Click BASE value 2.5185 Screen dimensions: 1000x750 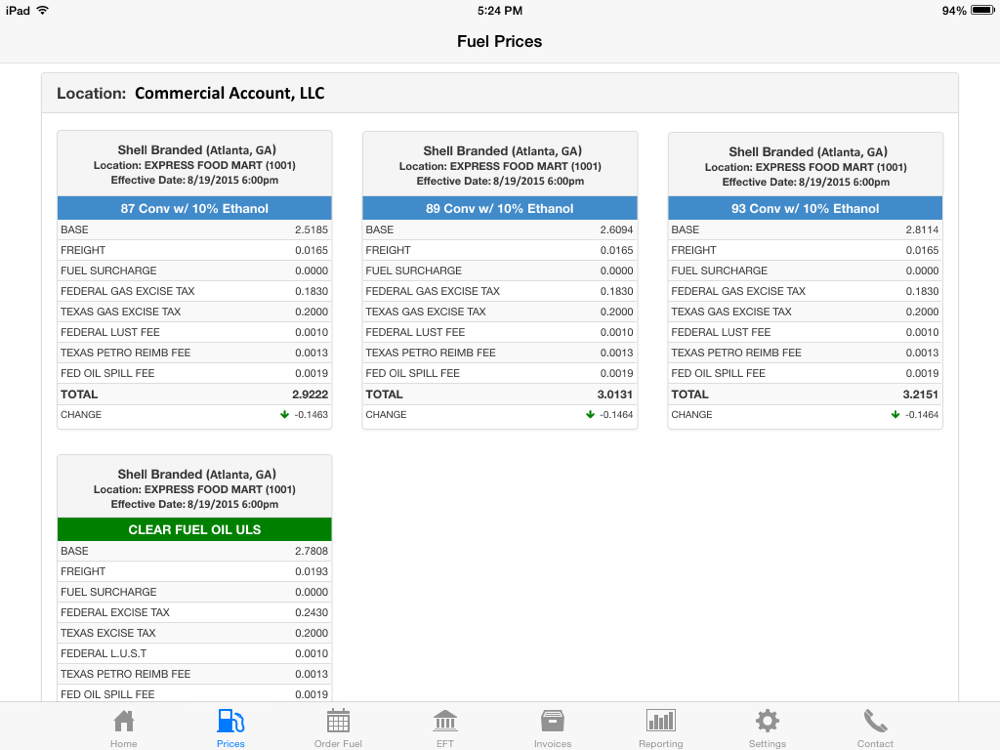tap(311, 230)
